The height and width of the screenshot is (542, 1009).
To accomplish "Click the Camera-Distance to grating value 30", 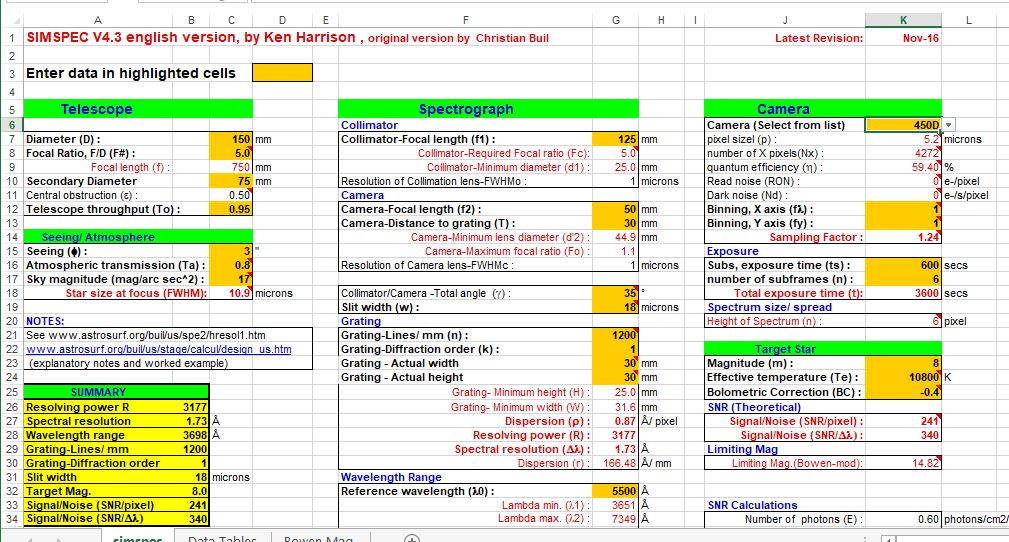I will [x=615, y=223].
